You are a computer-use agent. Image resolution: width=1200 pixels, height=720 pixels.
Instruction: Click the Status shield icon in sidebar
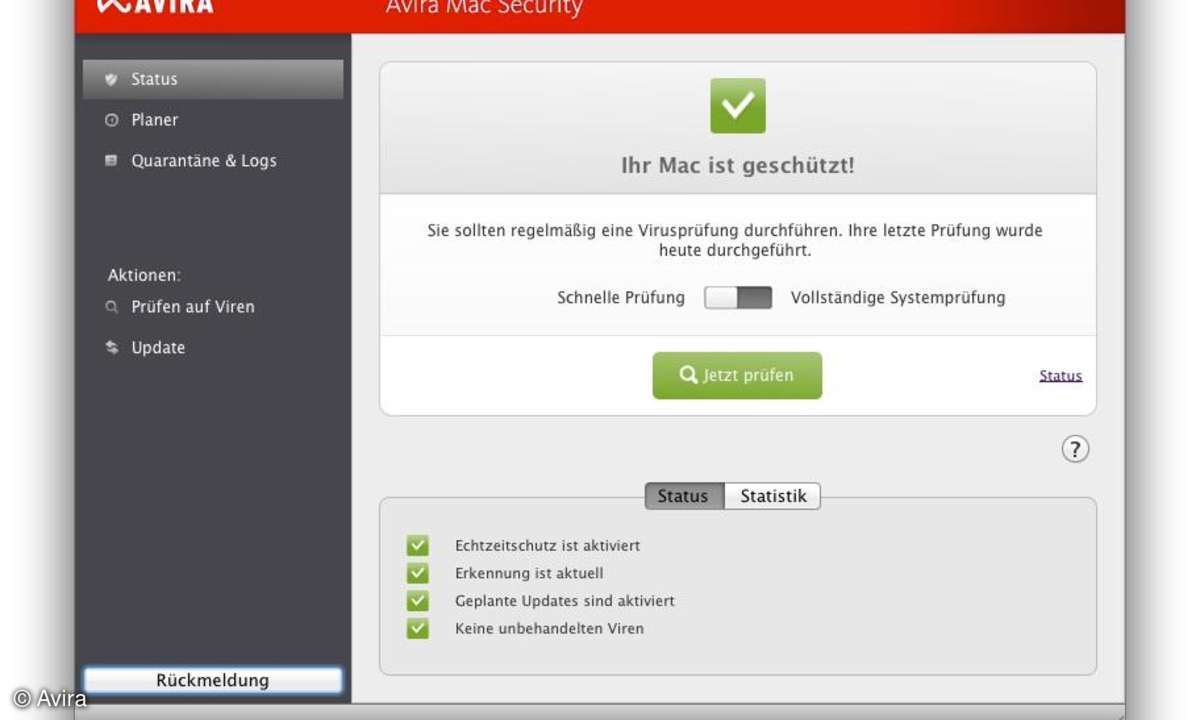(x=111, y=79)
